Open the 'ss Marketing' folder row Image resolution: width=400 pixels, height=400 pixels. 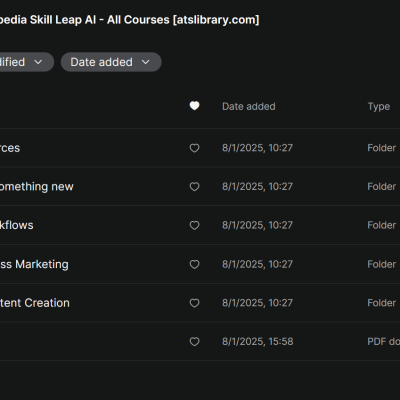(200, 264)
